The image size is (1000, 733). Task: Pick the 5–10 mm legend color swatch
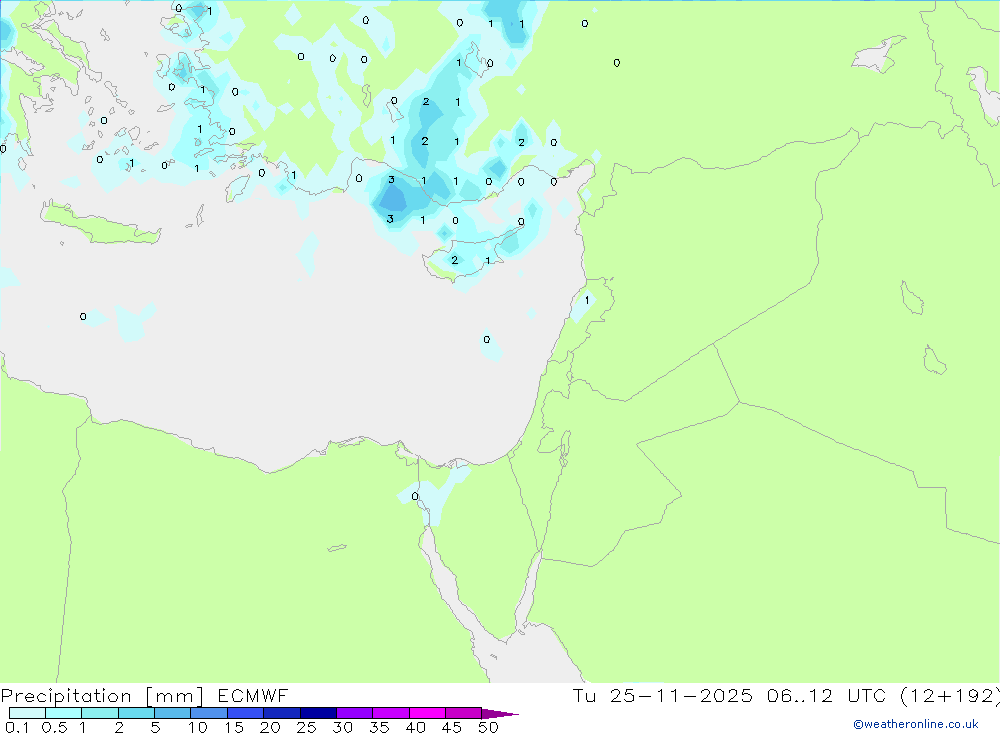pyautogui.click(x=172, y=713)
